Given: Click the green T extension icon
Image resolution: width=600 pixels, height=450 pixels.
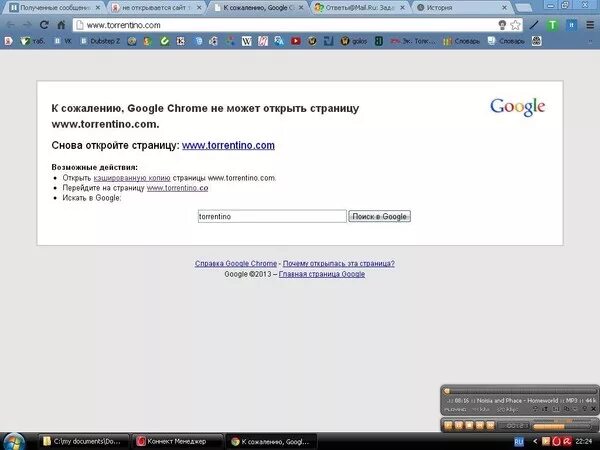Looking at the screenshot, I should coord(552,25).
